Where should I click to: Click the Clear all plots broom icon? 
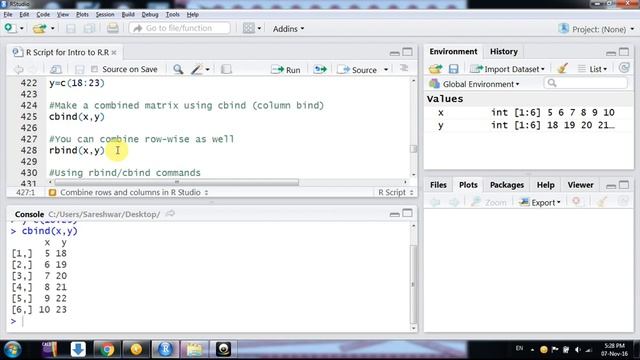[601, 201]
